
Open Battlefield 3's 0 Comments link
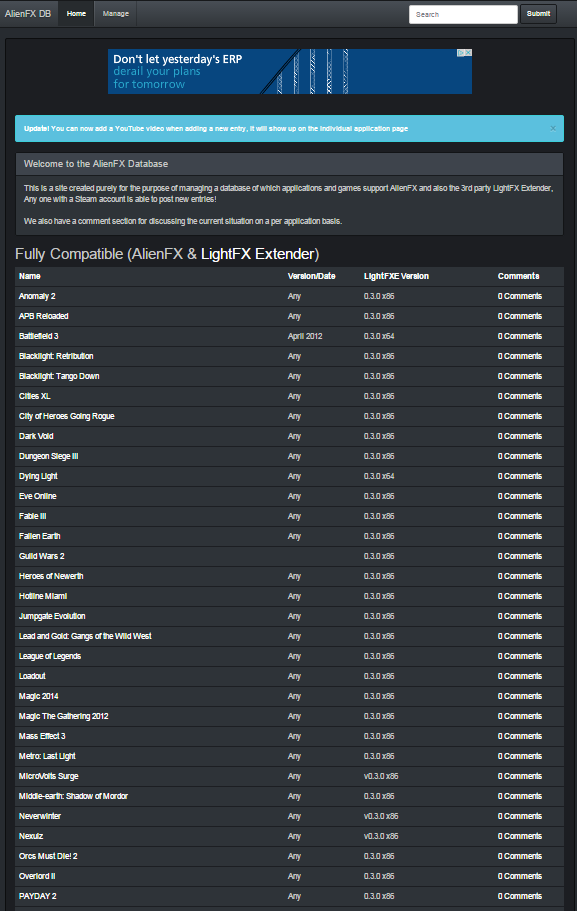519,336
